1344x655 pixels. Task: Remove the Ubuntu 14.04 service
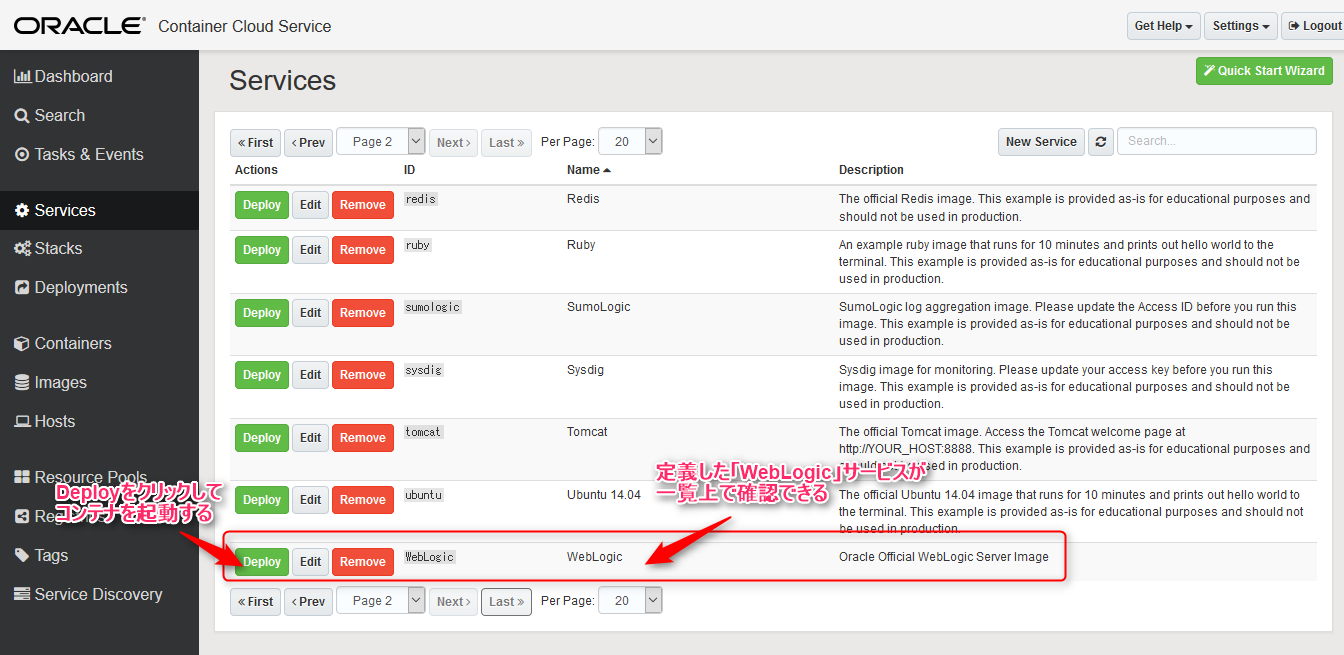click(362, 500)
